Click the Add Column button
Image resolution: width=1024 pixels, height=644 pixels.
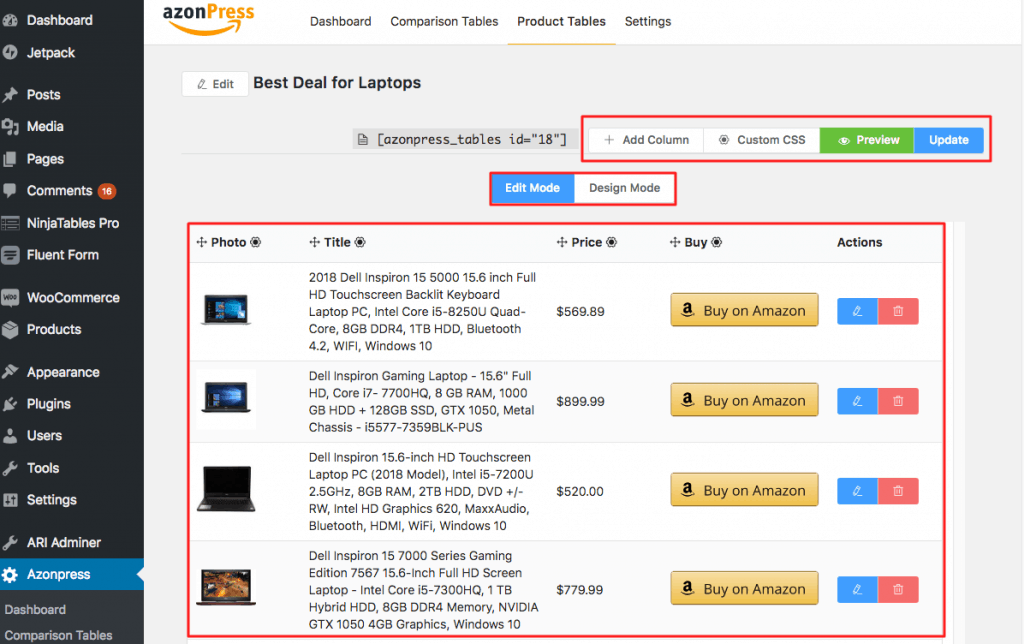point(646,140)
